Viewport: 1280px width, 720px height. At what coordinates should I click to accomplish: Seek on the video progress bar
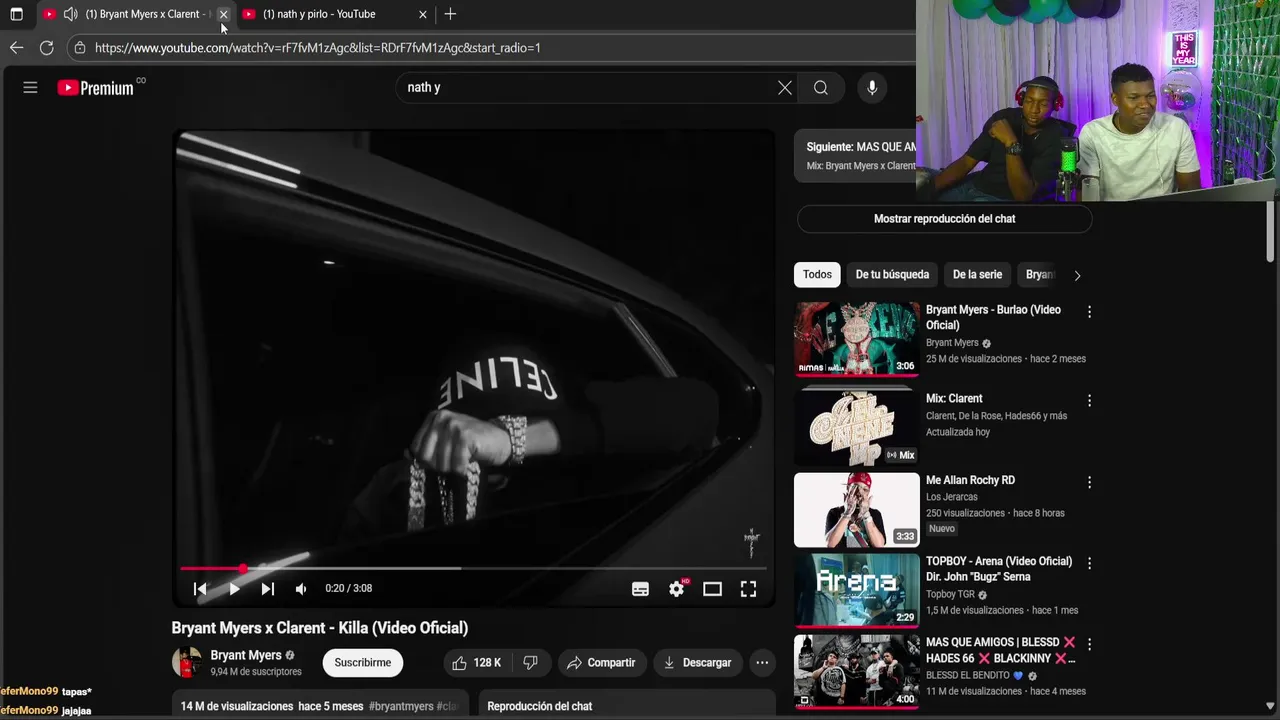(x=472, y=568)
